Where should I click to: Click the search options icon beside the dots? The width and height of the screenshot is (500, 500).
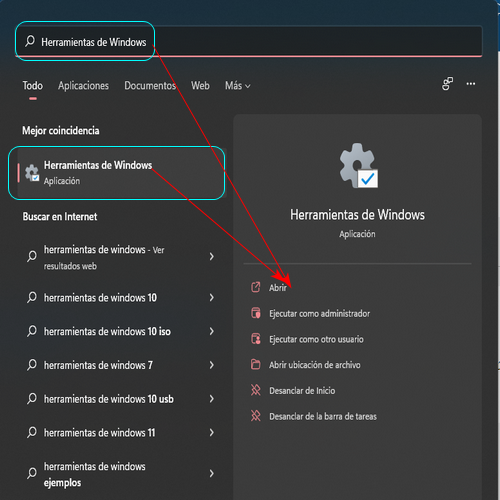click(447, 84)
